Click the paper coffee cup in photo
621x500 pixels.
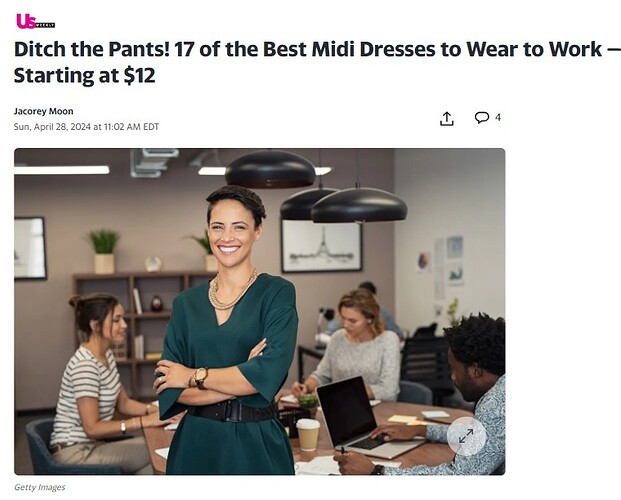[x=308, y=435]
